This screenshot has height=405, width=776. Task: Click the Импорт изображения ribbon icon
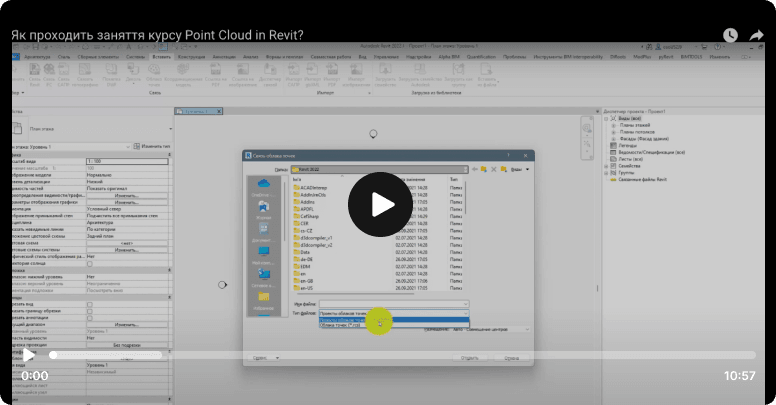pyautogui.click(x=356, y=75)
